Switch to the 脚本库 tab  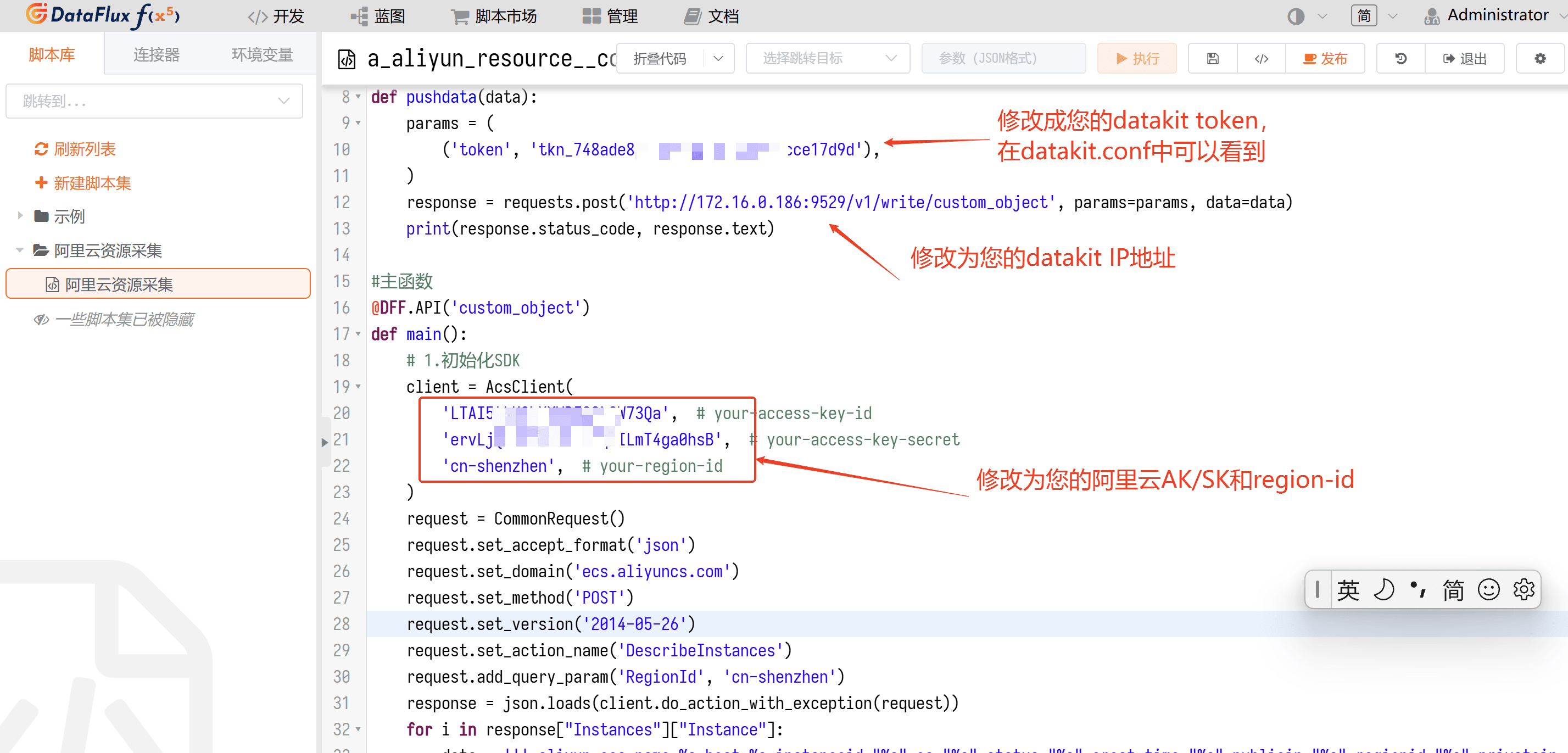[x=52, y=55]
